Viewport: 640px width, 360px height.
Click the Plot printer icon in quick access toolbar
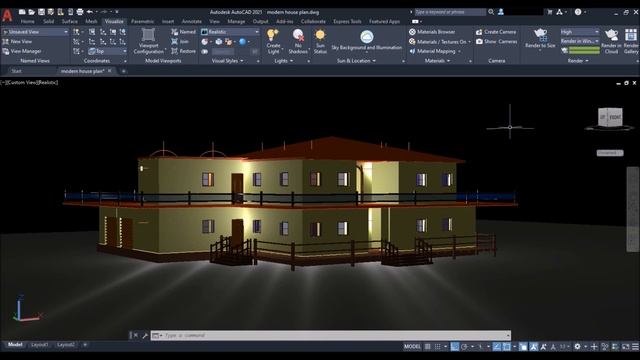pyautogui.click(x=80, y=12)
